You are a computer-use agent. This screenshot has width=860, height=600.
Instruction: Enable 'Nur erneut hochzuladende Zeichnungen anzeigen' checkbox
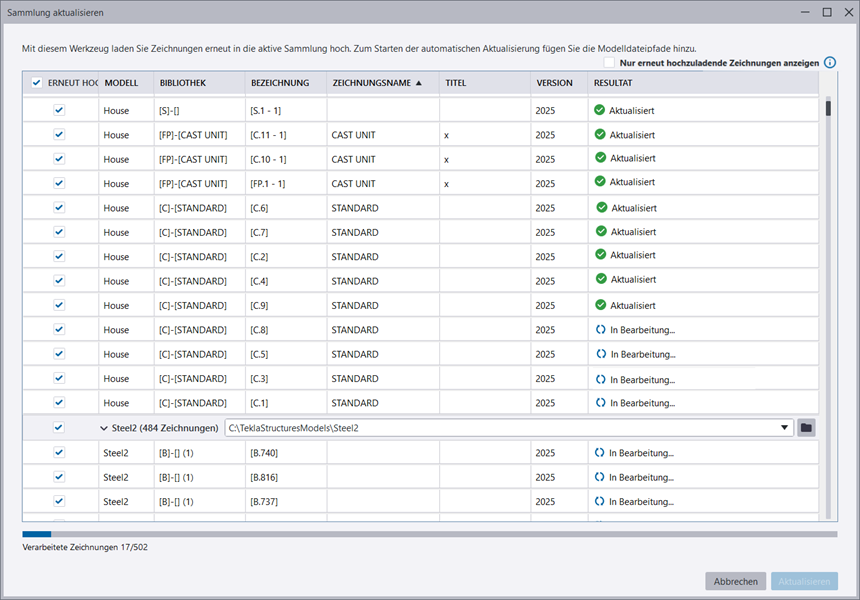609,63
